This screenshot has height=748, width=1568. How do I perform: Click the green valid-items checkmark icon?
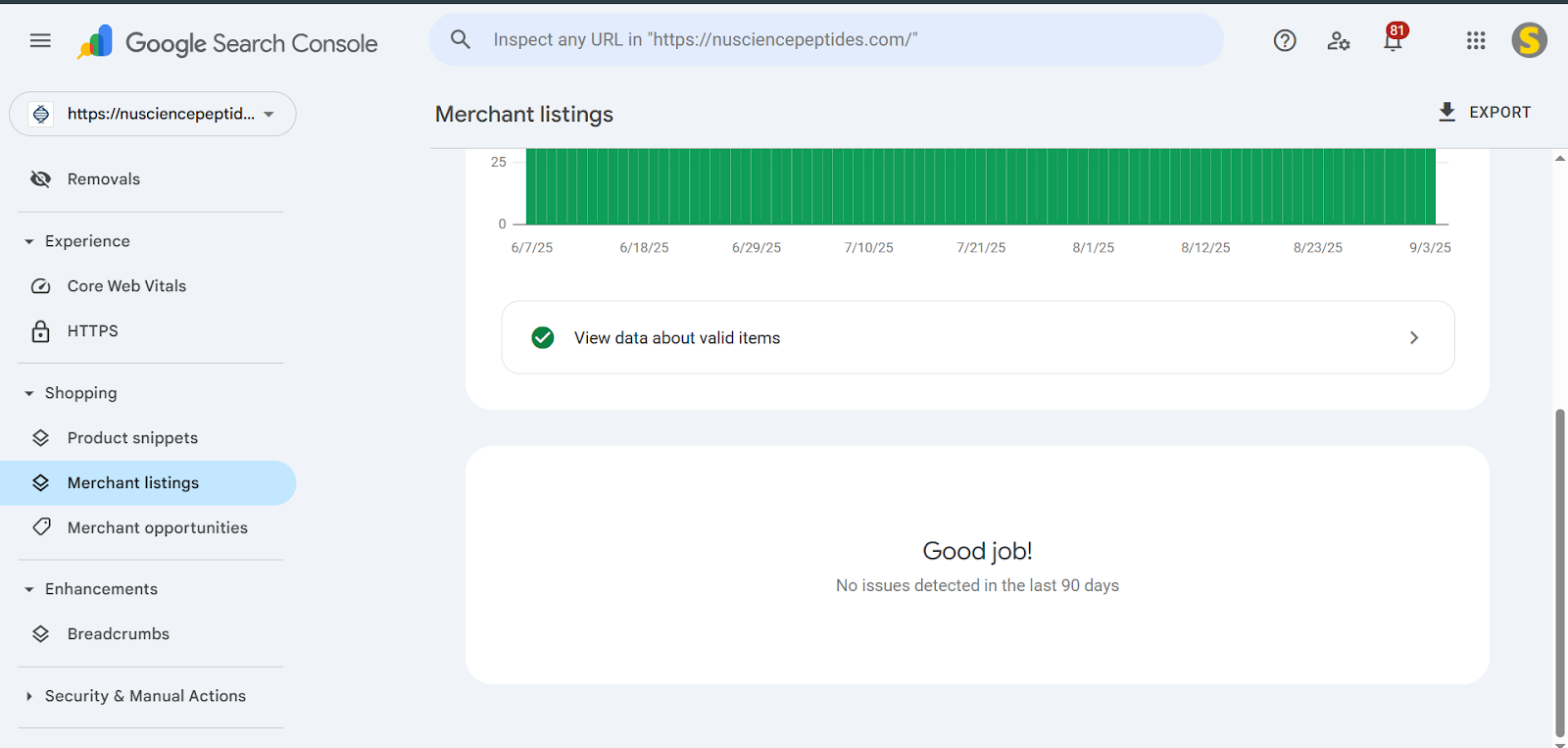tap(543, 337)
